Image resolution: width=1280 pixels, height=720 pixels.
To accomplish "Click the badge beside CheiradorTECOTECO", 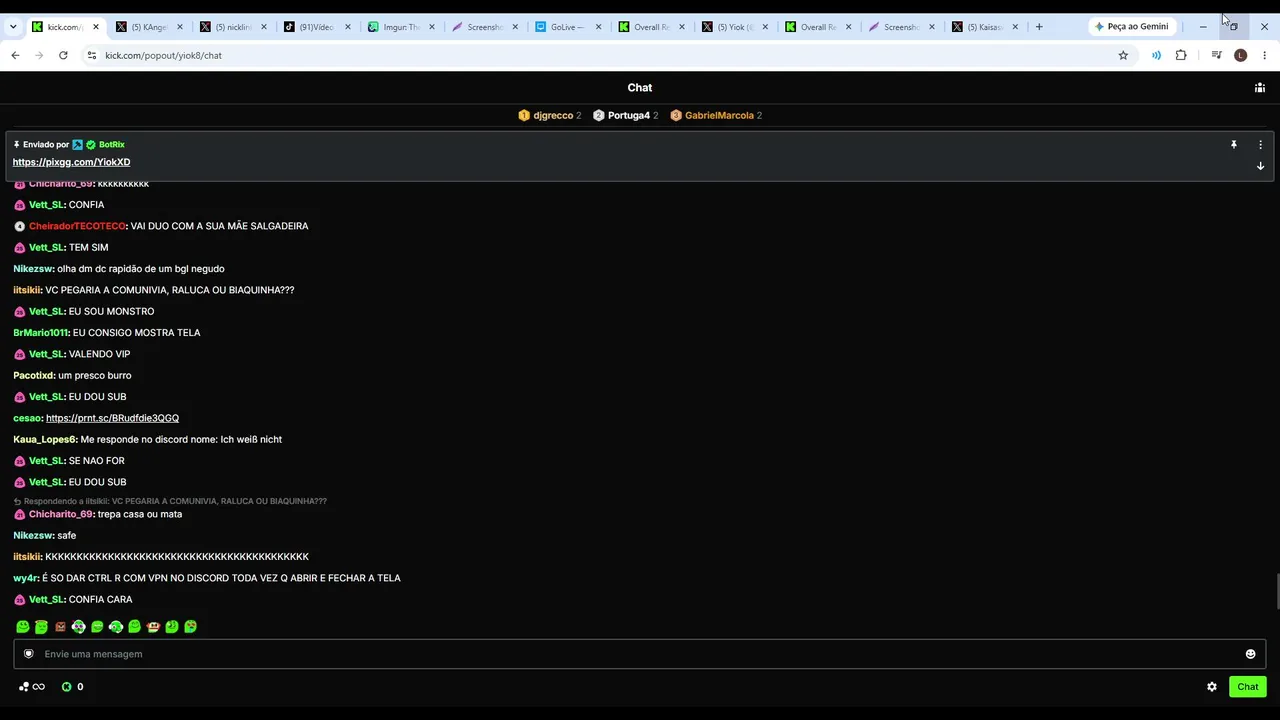I will point(19,226).
